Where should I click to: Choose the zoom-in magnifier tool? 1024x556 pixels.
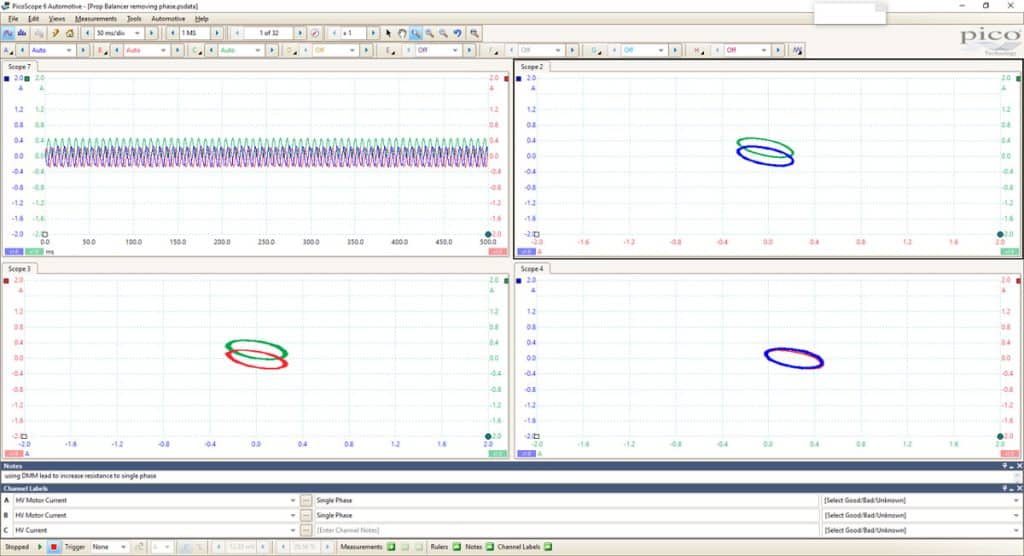430,33
